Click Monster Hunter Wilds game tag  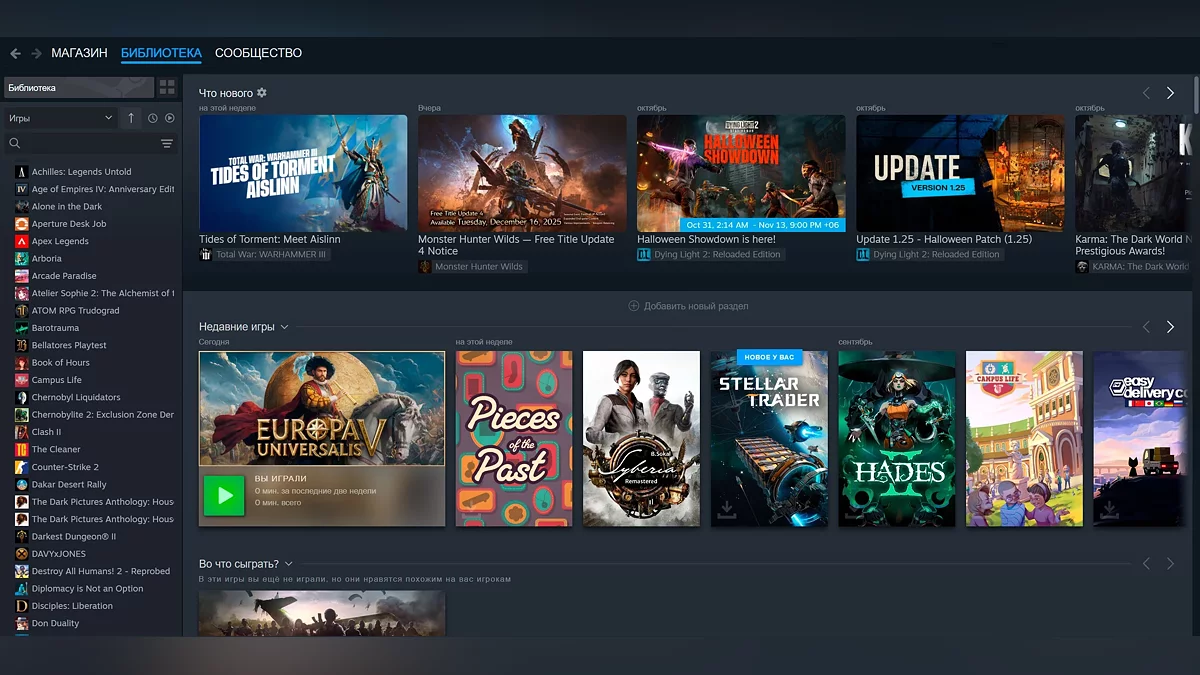(x=472, y=267)
